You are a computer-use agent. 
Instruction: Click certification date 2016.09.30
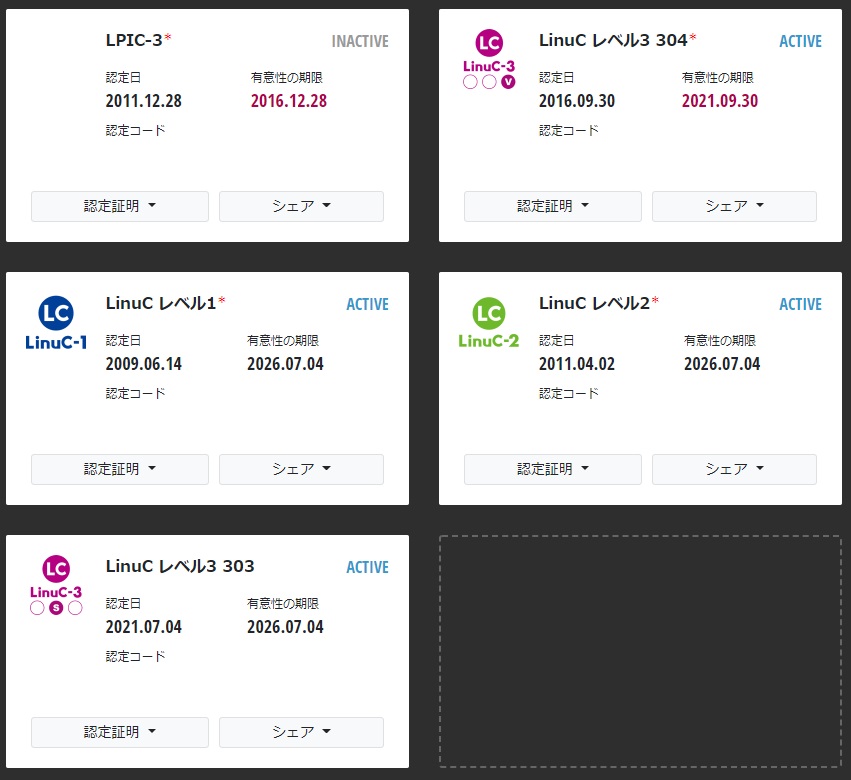(577, 101)
